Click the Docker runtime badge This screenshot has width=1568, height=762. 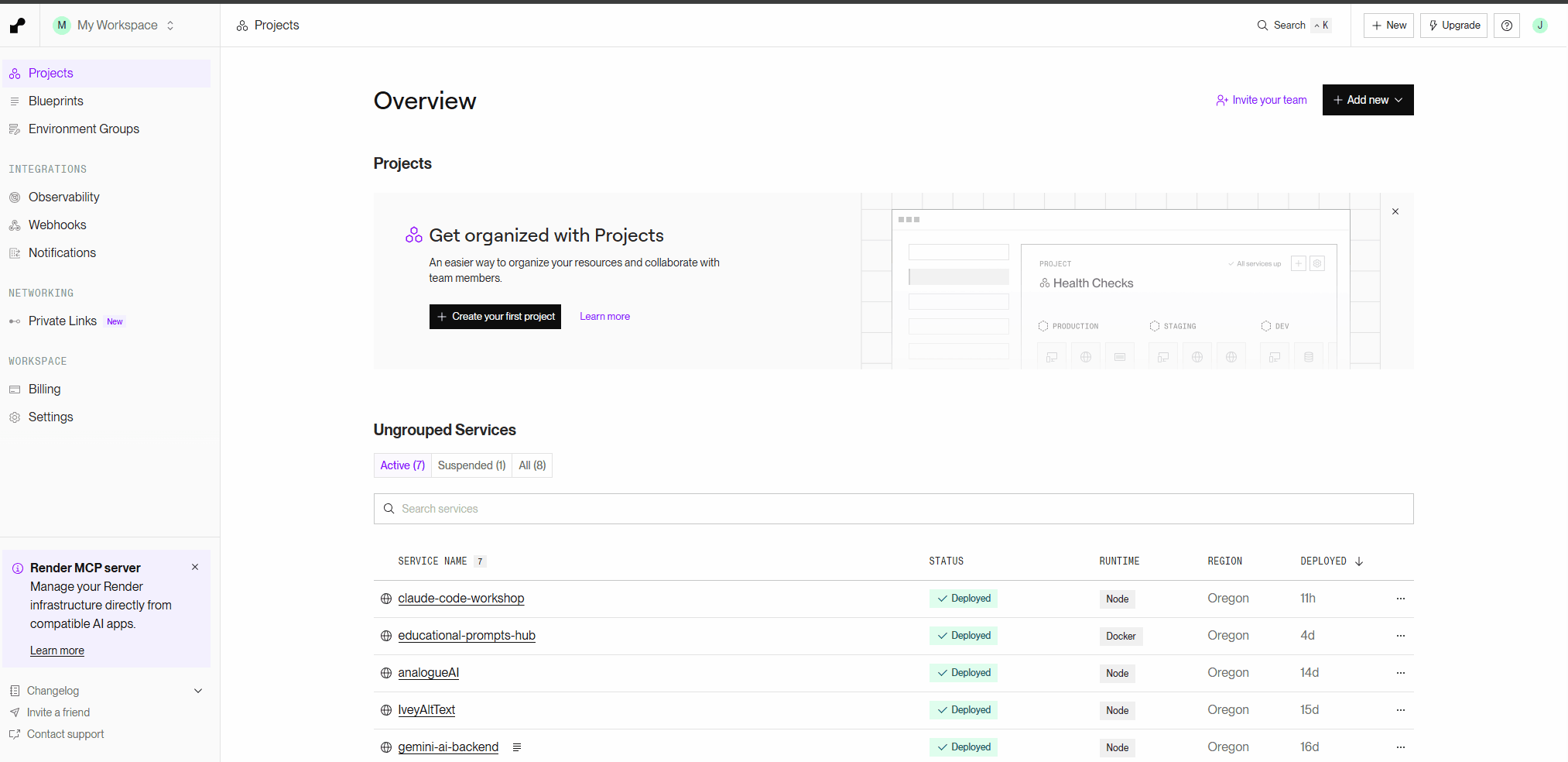[1121, 637]
